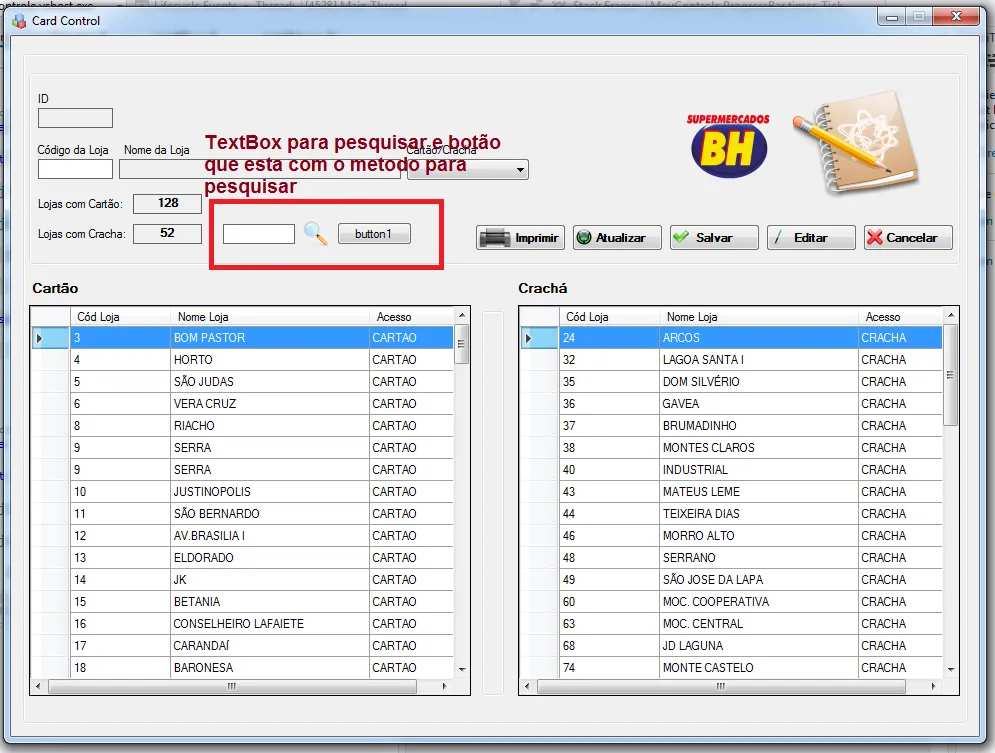Select the VERA CRUZ cell

(x=270, y=403)
